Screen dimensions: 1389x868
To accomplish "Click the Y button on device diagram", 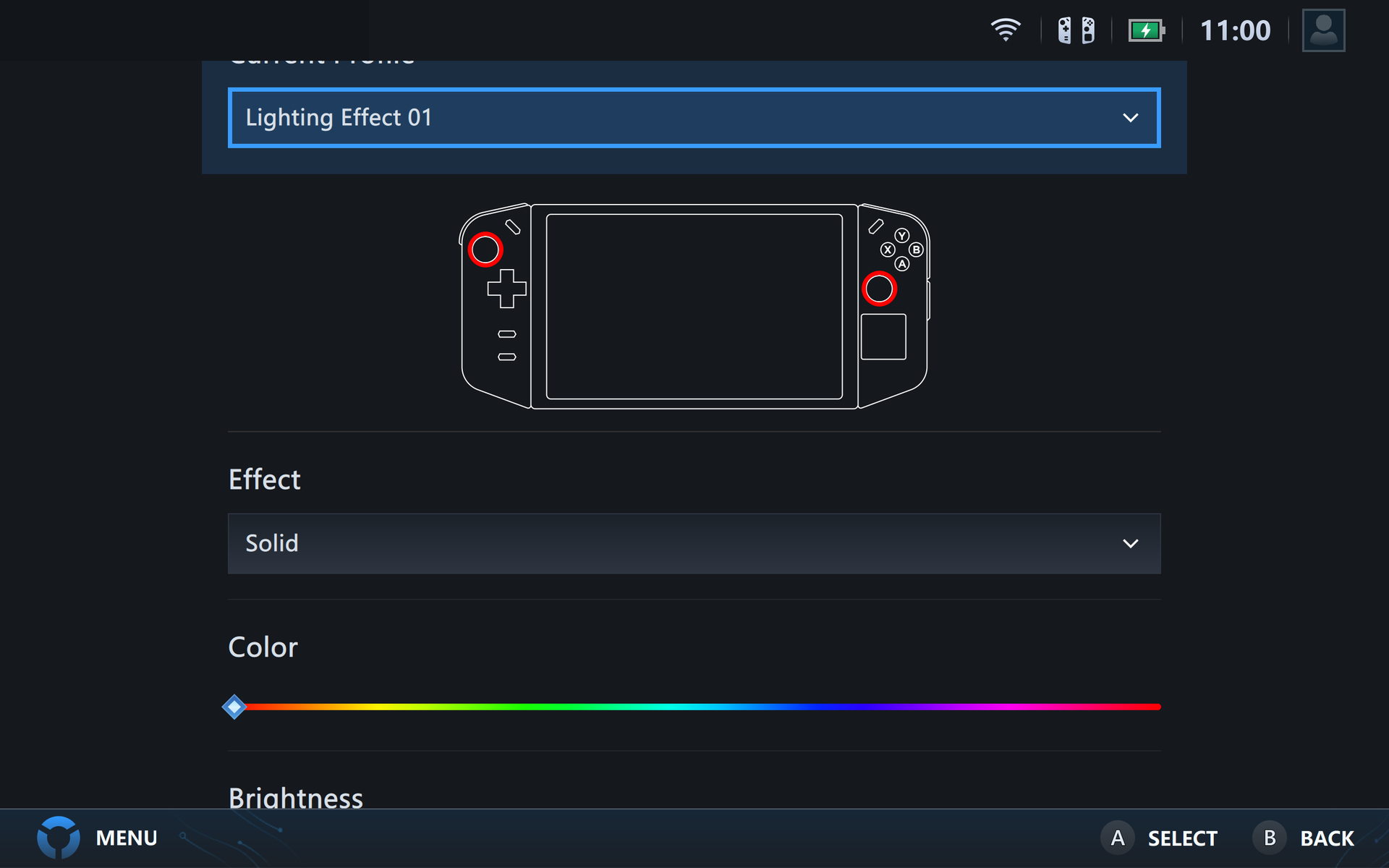I will point(901,236).
